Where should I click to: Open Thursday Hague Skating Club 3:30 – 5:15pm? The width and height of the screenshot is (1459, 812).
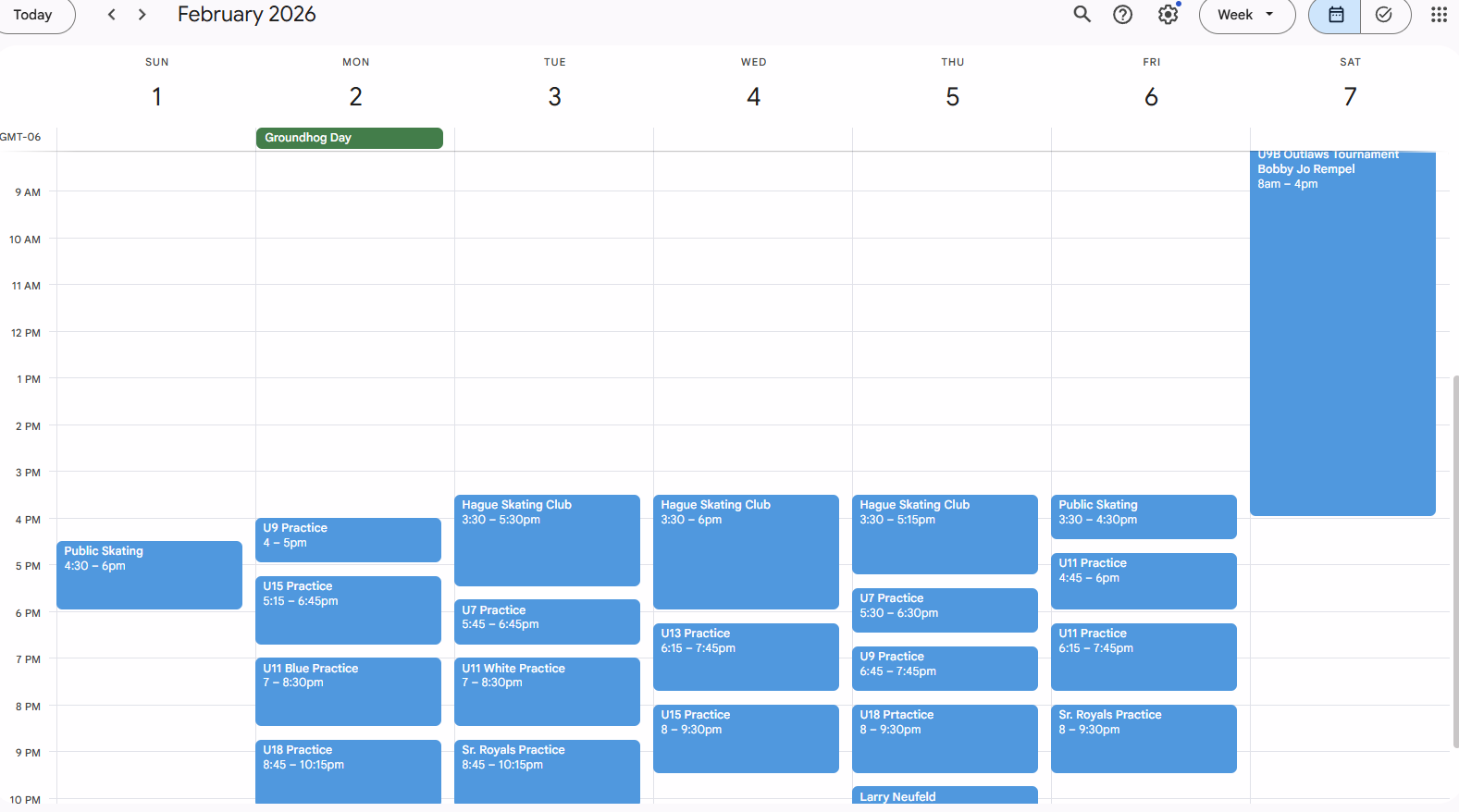pos(945,535)
